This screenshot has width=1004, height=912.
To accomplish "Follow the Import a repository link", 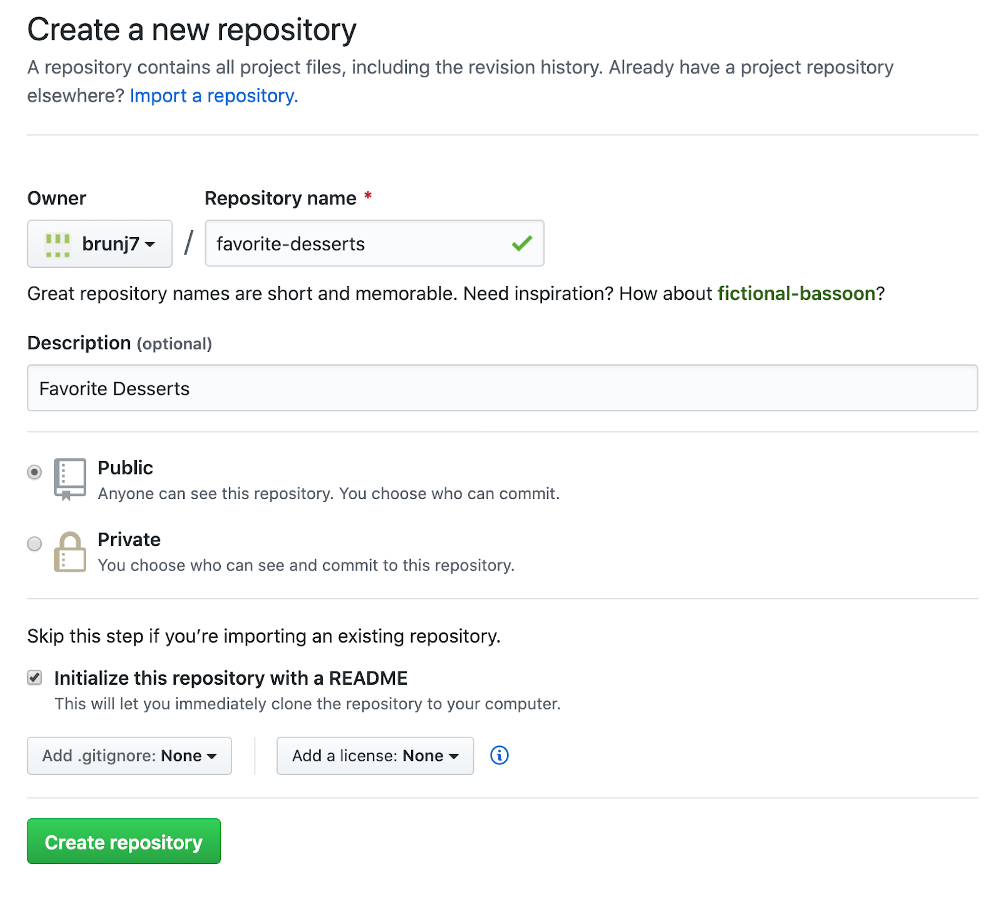I will pos(214,96).
